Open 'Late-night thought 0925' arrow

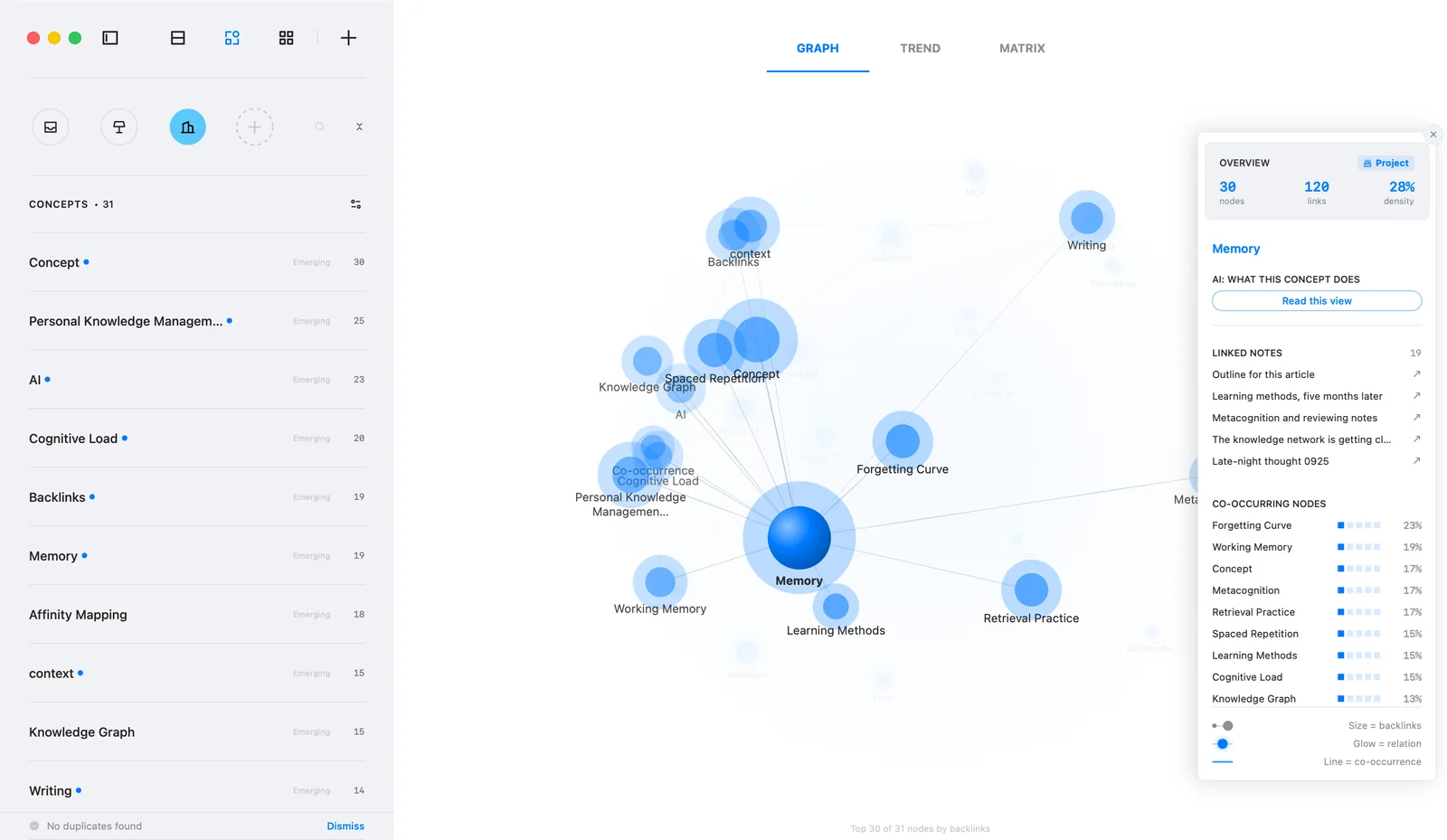tap(1416, 461)
